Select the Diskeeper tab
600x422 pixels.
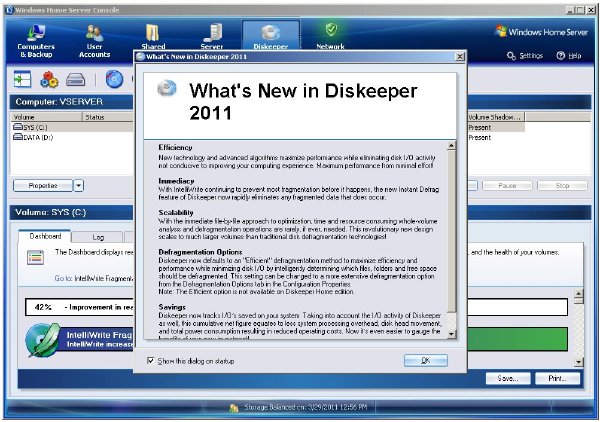(271, 36)
